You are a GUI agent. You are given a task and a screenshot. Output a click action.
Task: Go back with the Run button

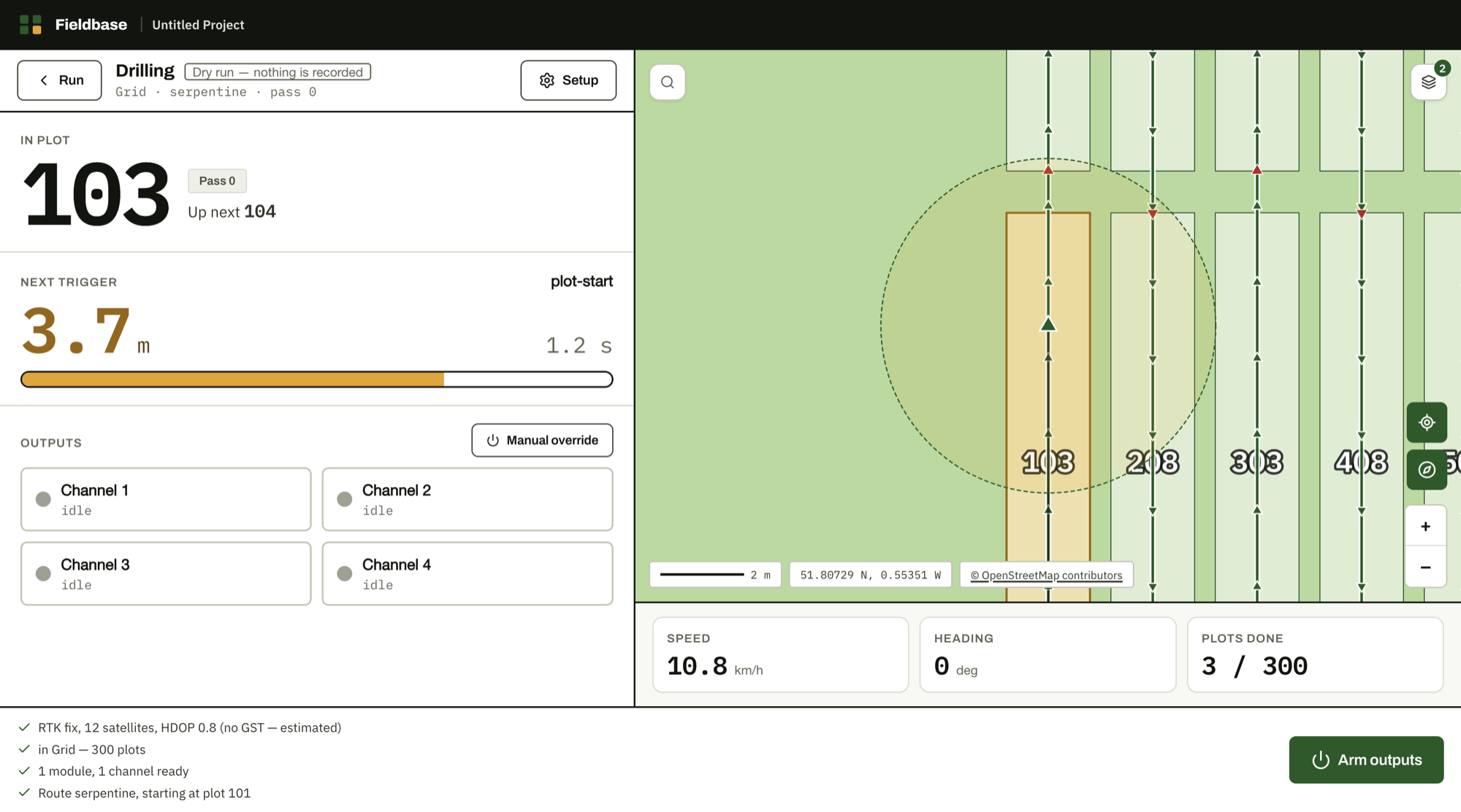[59, 80]
